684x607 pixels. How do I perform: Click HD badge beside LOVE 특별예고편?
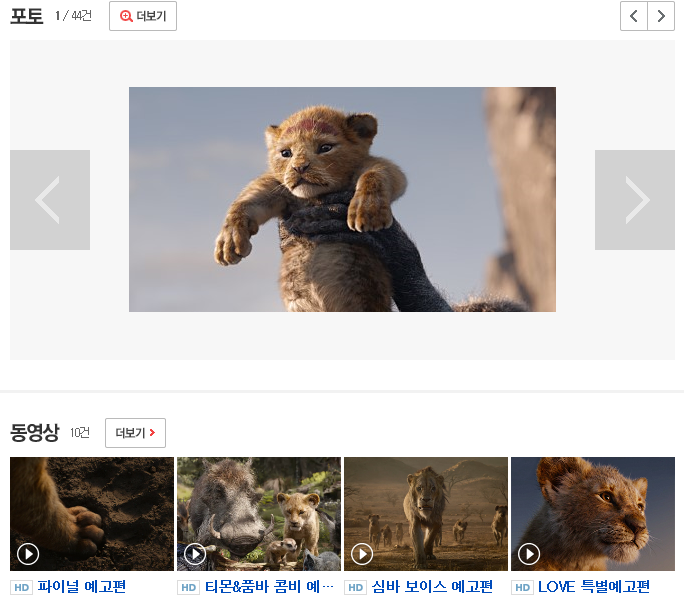point(523,587)
